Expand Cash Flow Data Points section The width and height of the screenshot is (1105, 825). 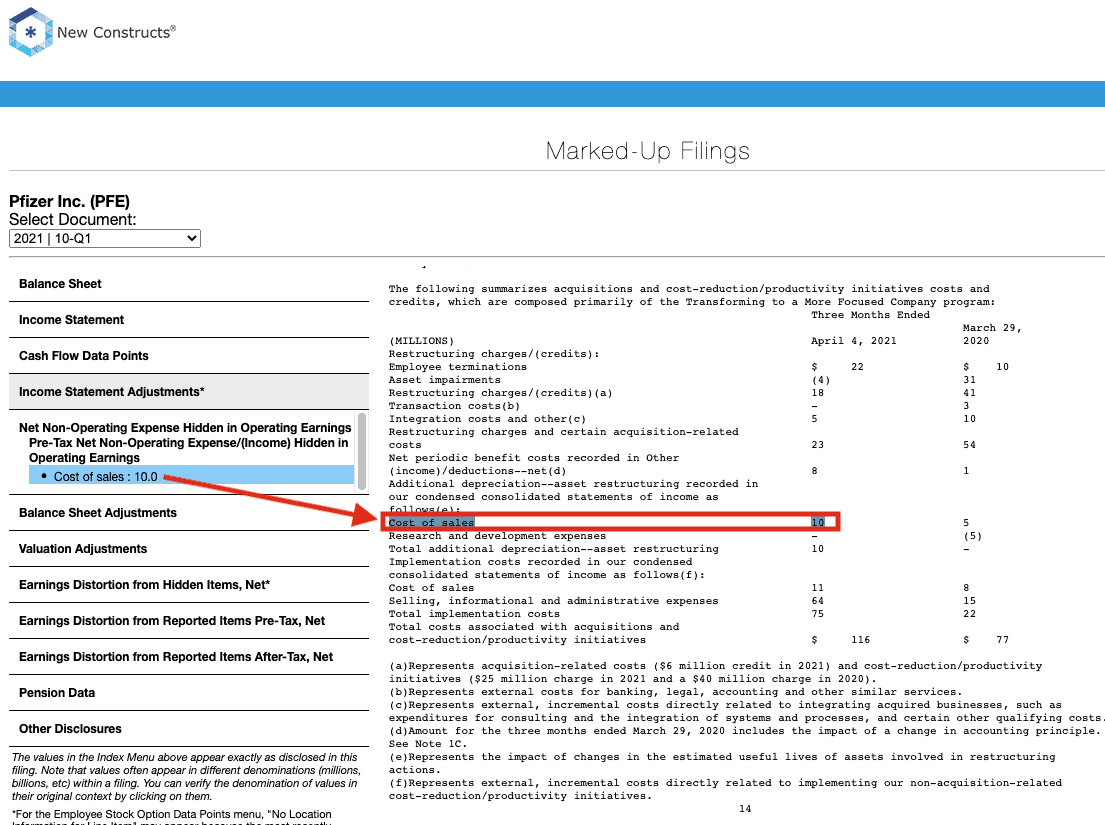pos(189,356)
